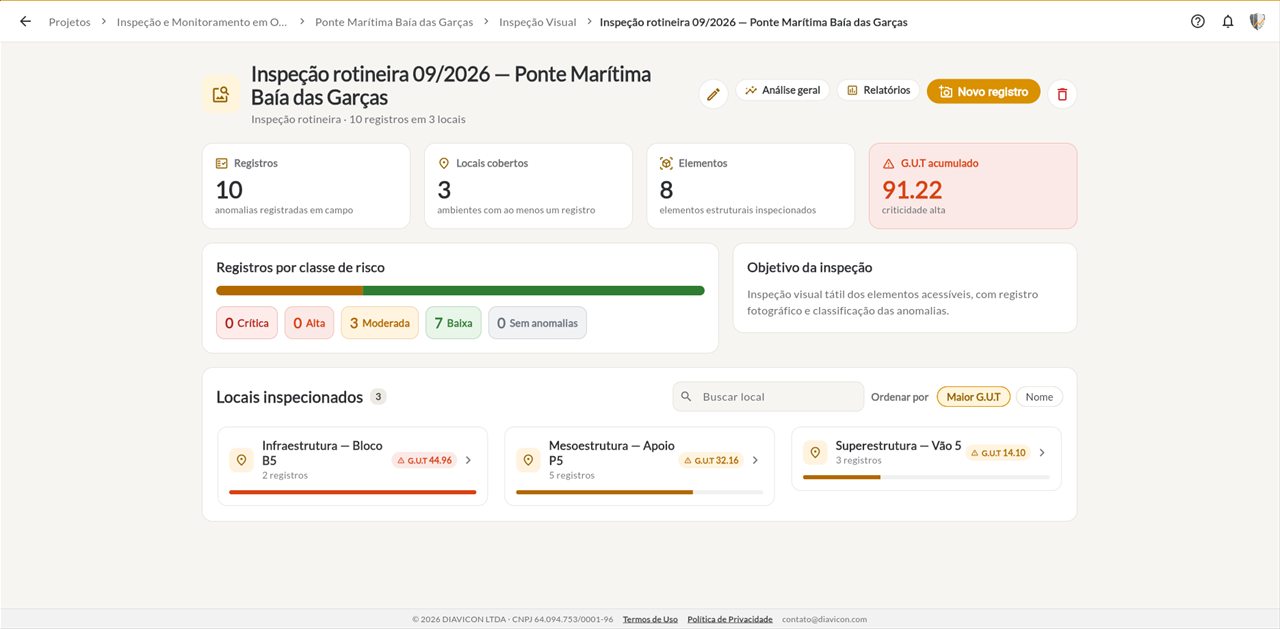The width and height of the screenshot is (1280, 629).
Task: Click the pin icon of Mesoestrutura Apoio P5
Action: tap(528, 460)
